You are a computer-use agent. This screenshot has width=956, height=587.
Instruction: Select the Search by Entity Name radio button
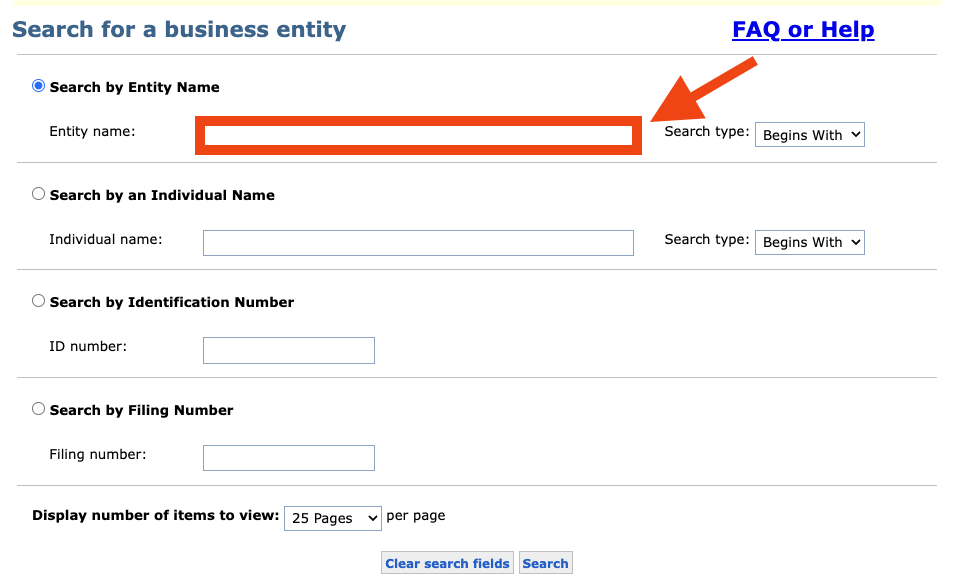[x=38, y=86]
